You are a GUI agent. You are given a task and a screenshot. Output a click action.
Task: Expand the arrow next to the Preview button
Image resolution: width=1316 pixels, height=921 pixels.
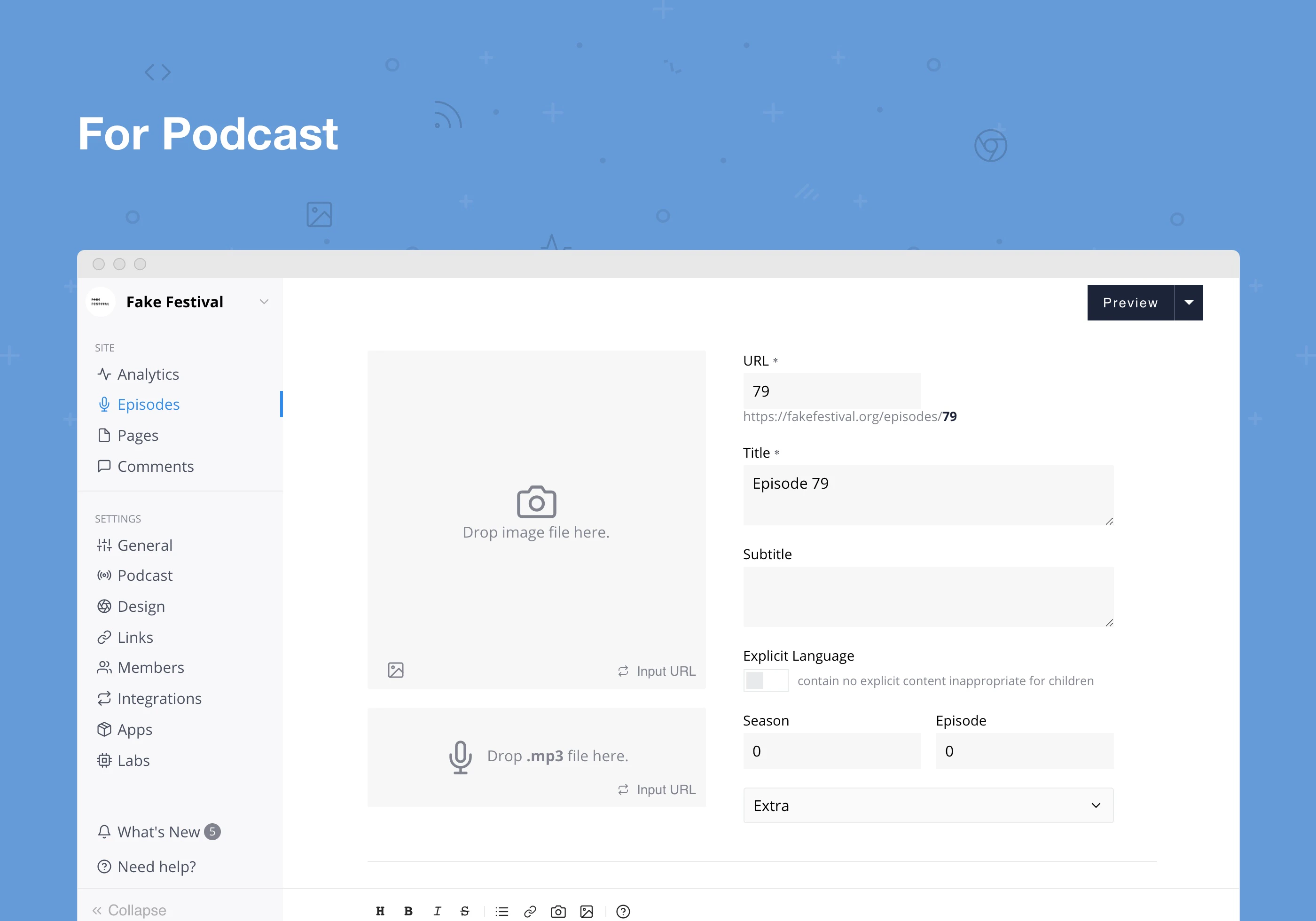[1189, 303]
